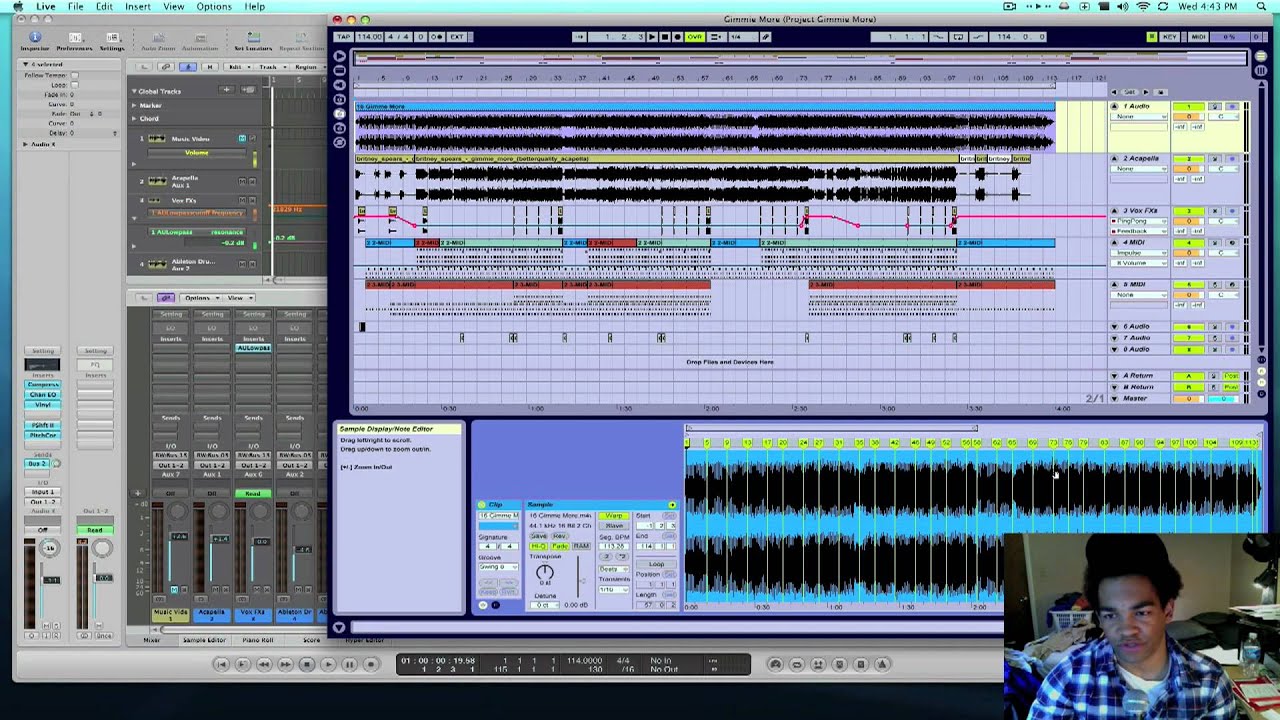
Task: Toggle computer MIDI keyboard icon in Live
Action: pyautogui.click(x=1152, y=37)
